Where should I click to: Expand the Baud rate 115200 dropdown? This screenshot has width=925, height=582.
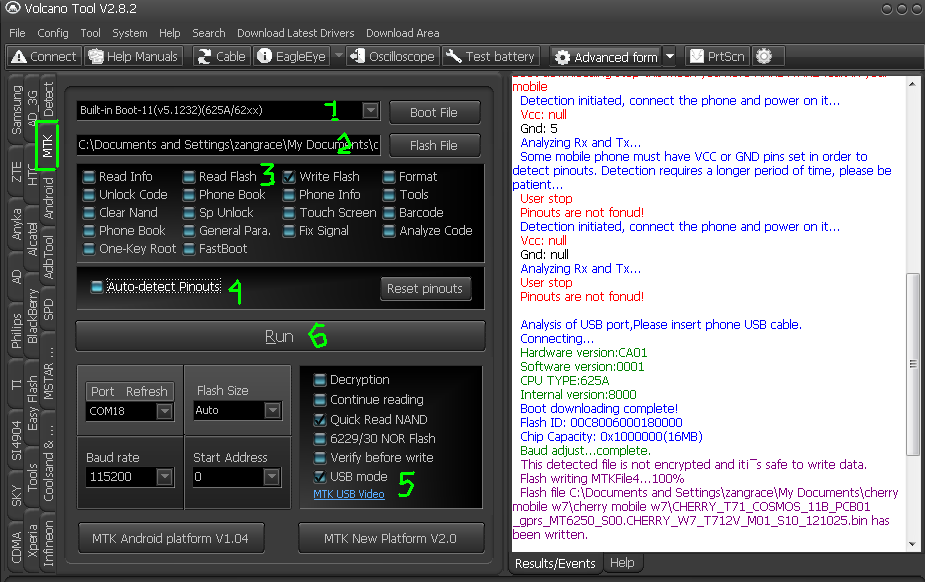(x=165, y=478)
